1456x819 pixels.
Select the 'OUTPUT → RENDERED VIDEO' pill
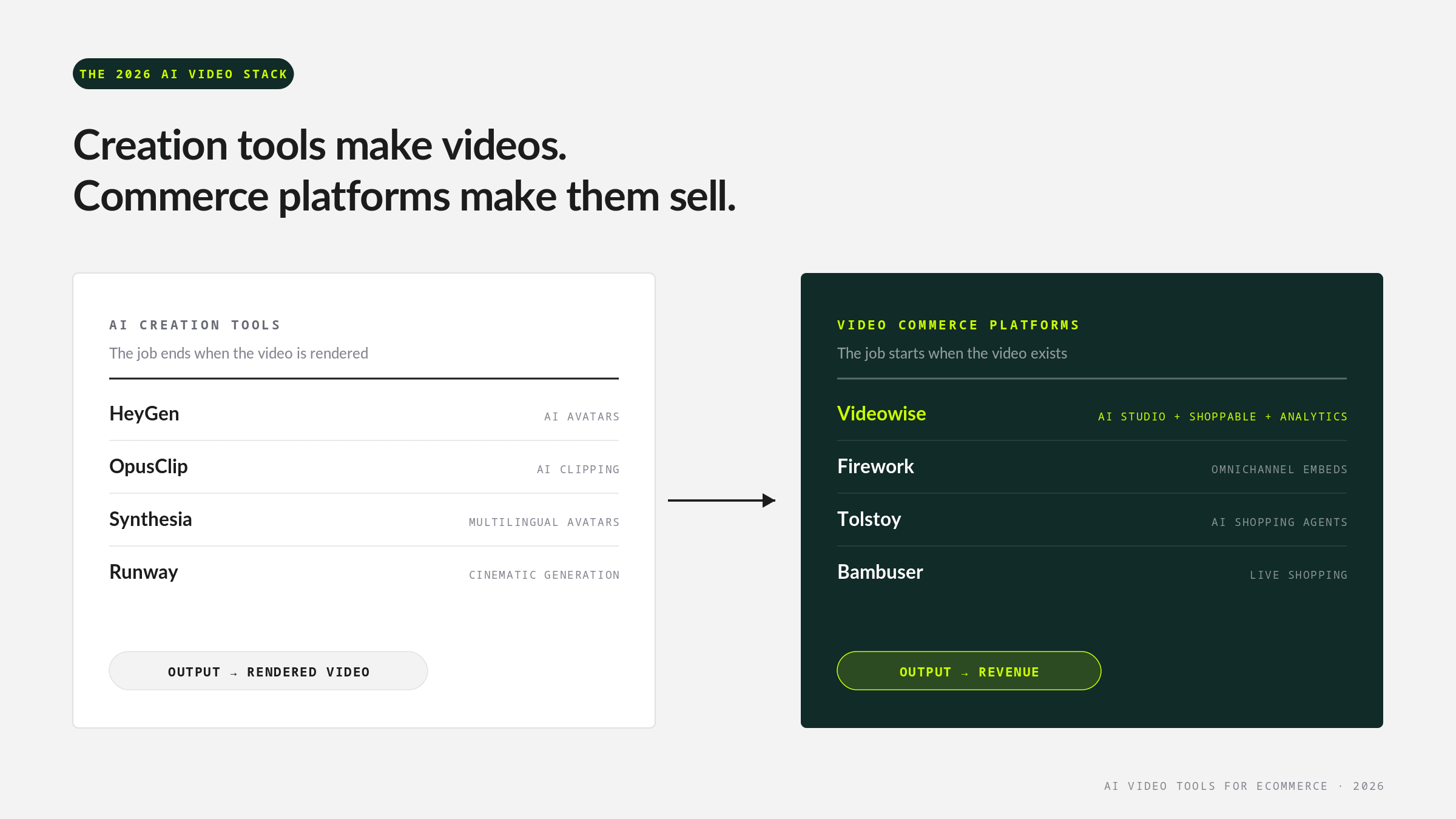(268, 671)
